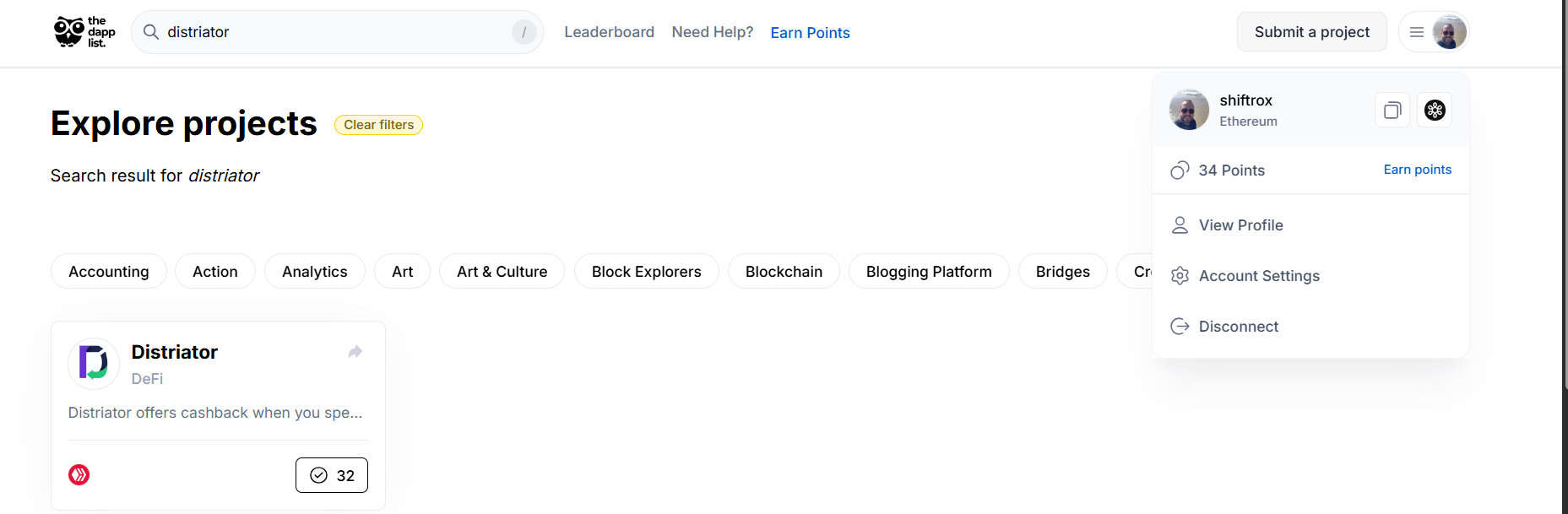Click the Distriator cashback description text
This screenshot has height=514, width=1568.
pos(215,413)
